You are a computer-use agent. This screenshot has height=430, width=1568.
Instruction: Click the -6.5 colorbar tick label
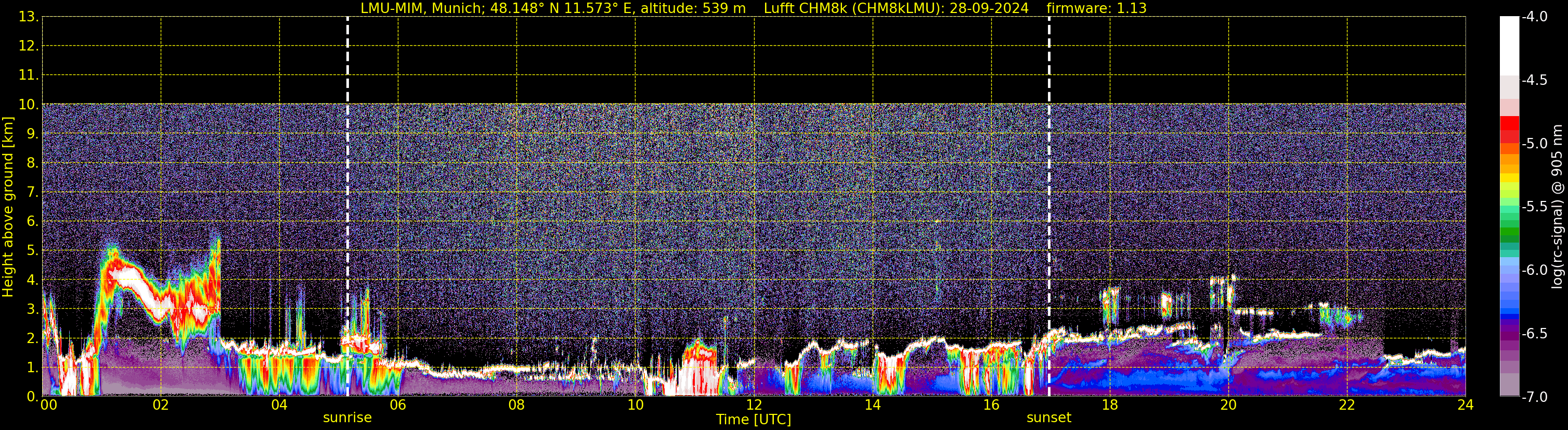tap(1534, 334)
